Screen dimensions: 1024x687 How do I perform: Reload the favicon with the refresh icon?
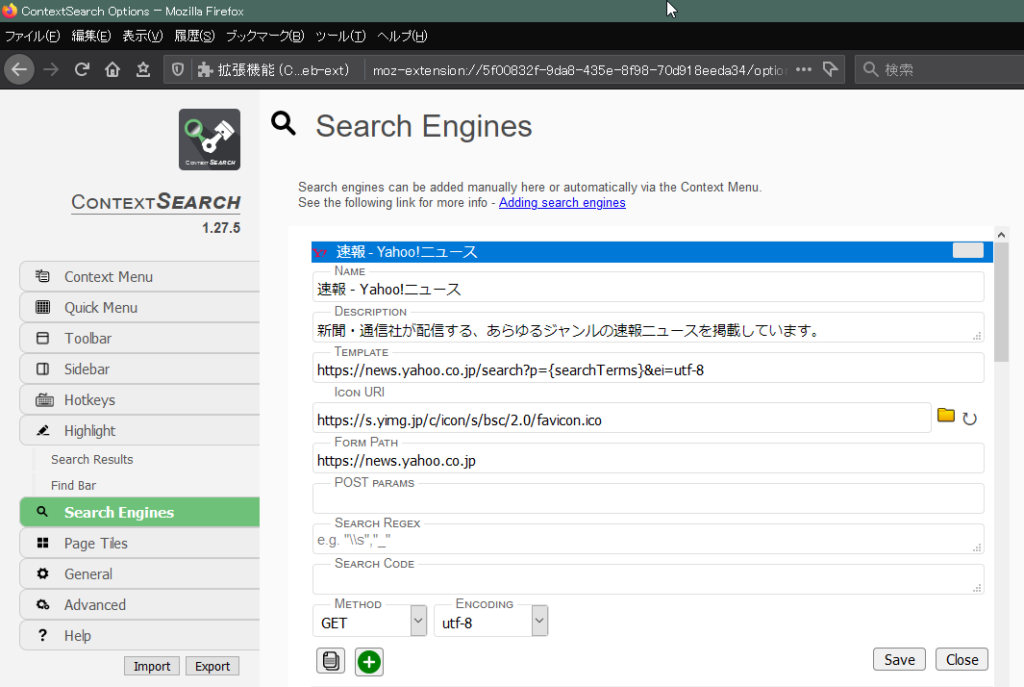point(971,417)
